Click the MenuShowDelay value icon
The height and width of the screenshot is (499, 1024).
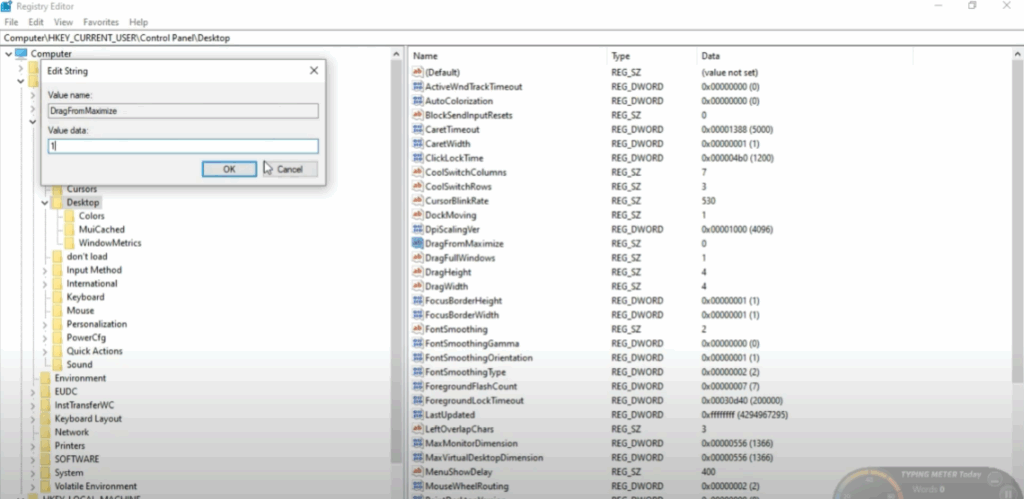[x=418, y=471]
